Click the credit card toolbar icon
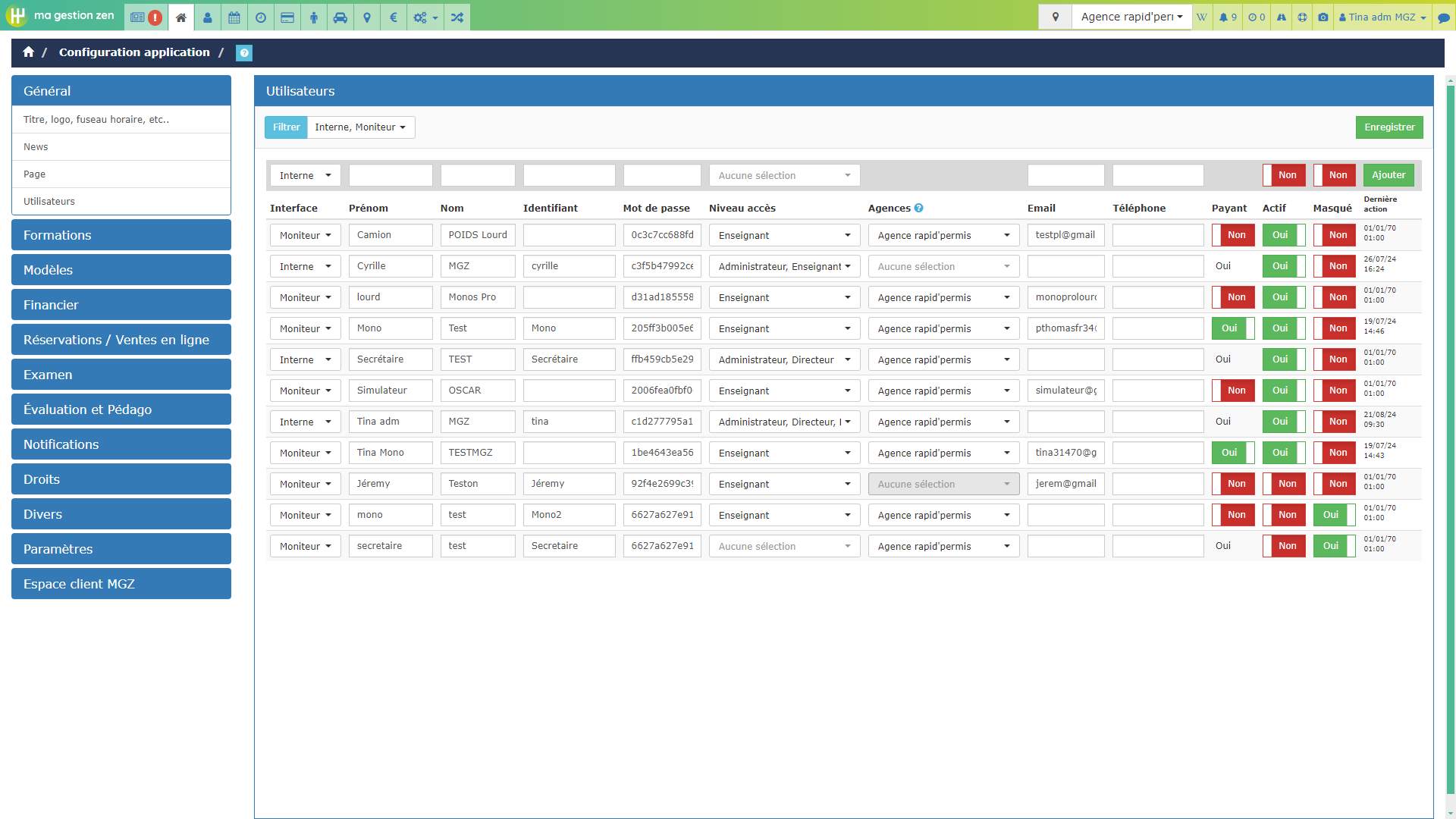 point(287,17)
